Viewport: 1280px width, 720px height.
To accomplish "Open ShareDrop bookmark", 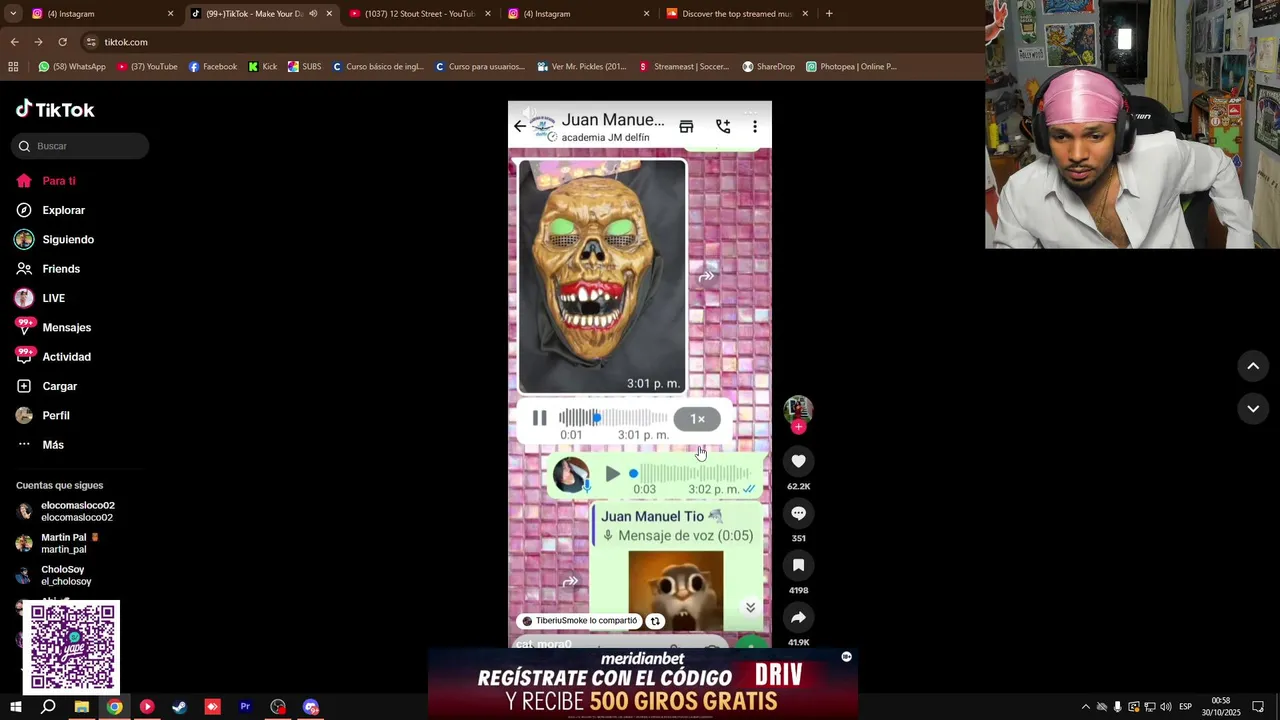I will [x=768, y=67].
